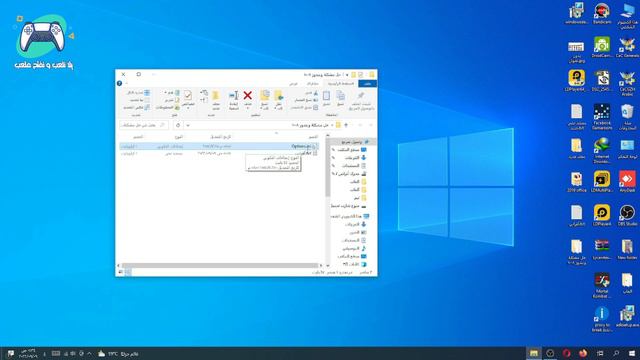Click Paste shortcut in Clipboard group
The width and height of the screenshot is (640, 360).
click(304, 107)
